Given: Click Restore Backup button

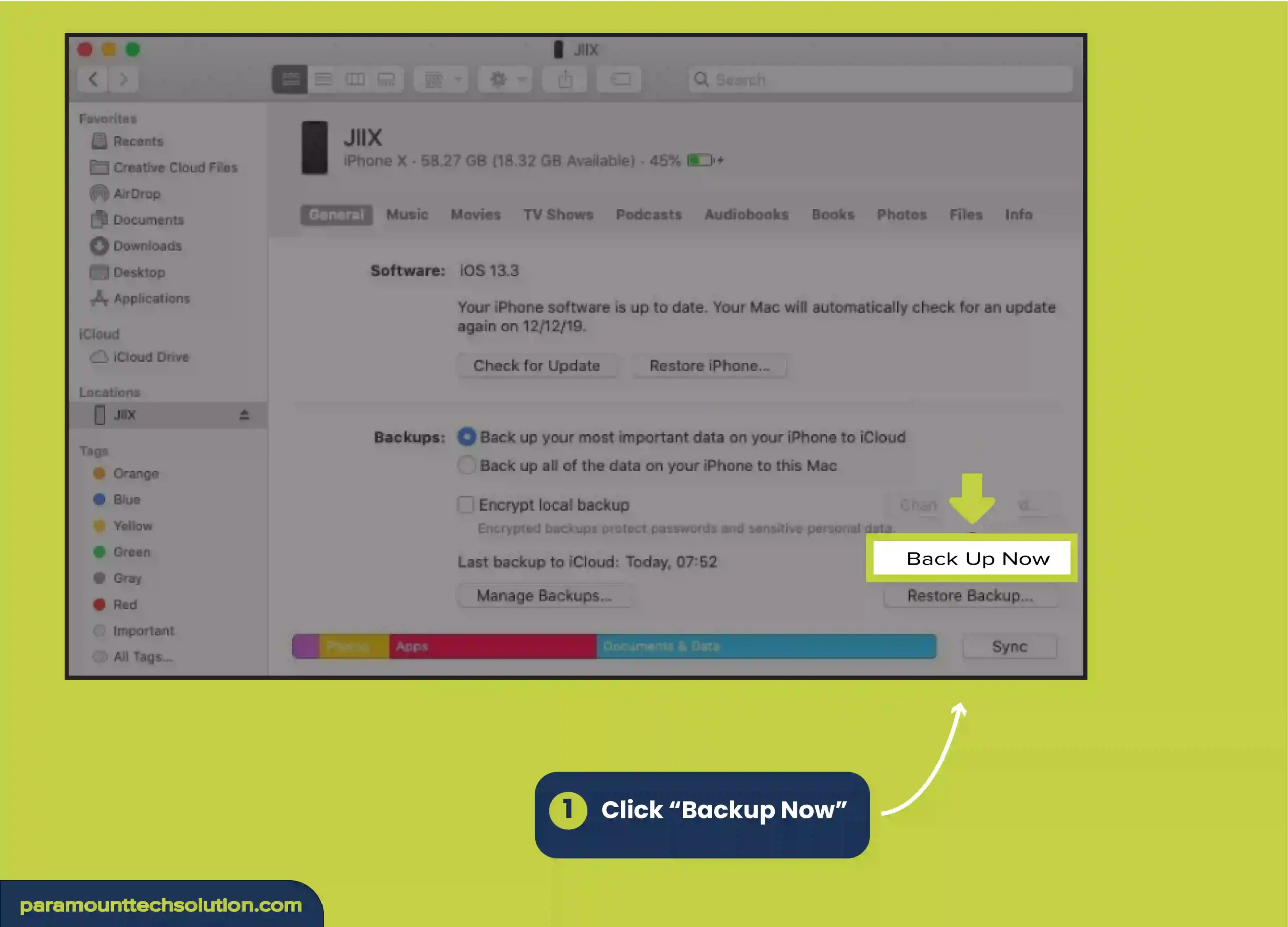Looking at the screenshot, I should 969,595.
